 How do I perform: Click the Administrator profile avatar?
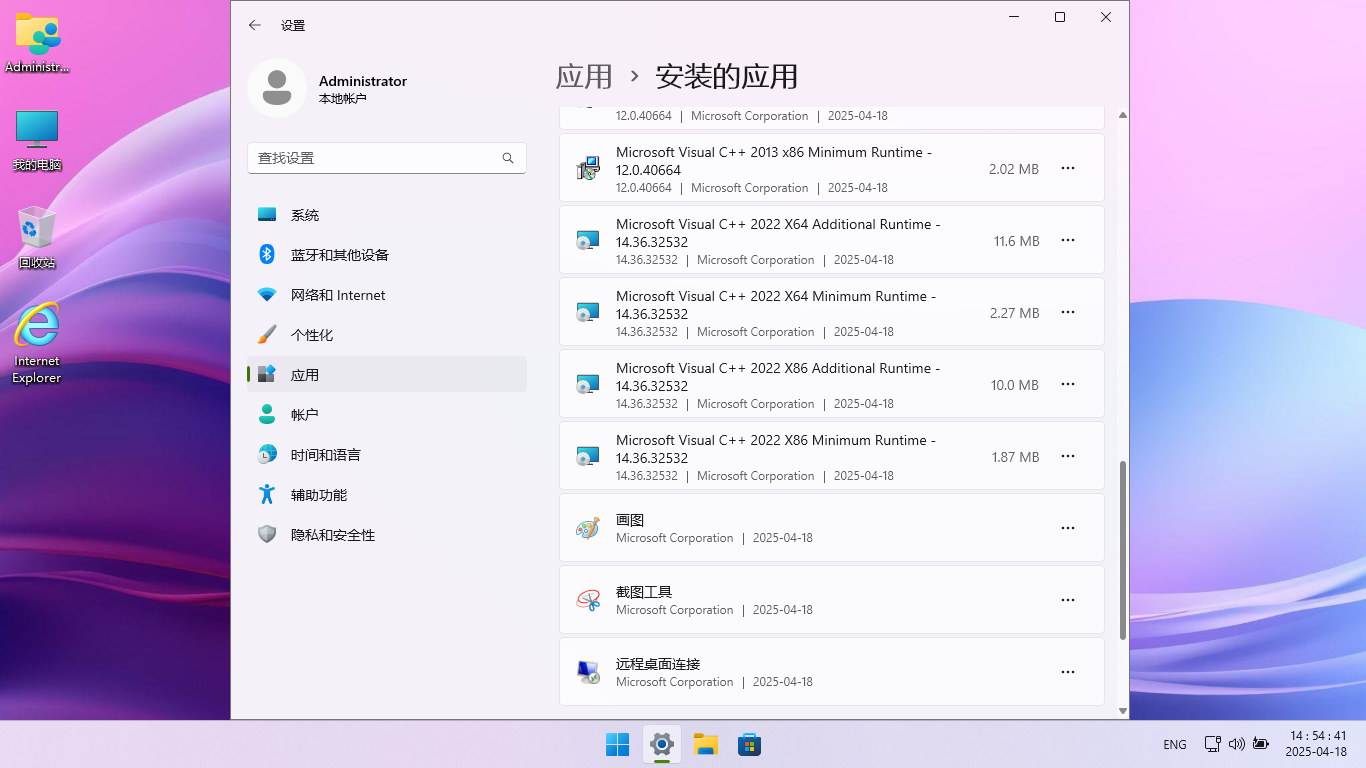[x=277, y=88]
